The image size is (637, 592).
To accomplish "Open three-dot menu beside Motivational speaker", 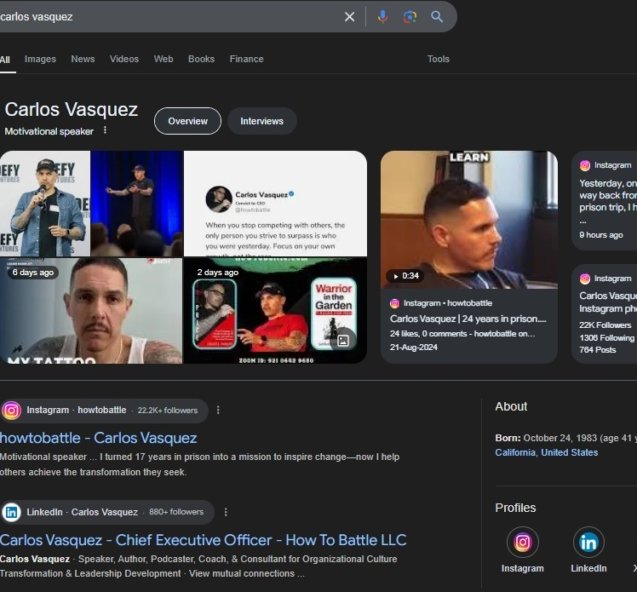I will coord(105,131).
